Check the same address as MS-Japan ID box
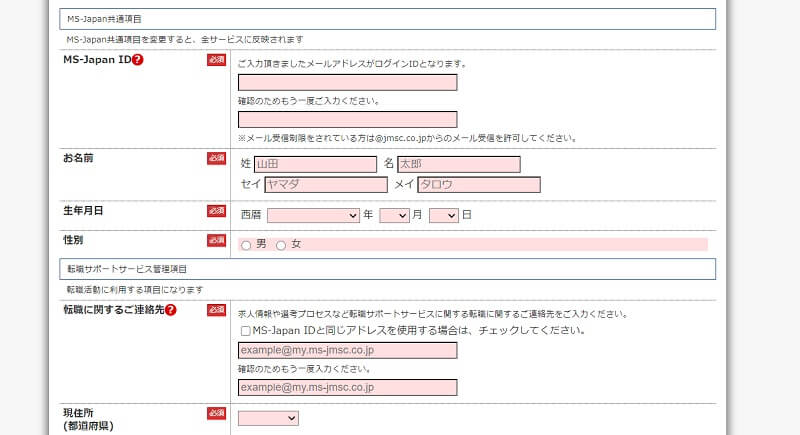This screenshot has height=435, width=800. 246,330
